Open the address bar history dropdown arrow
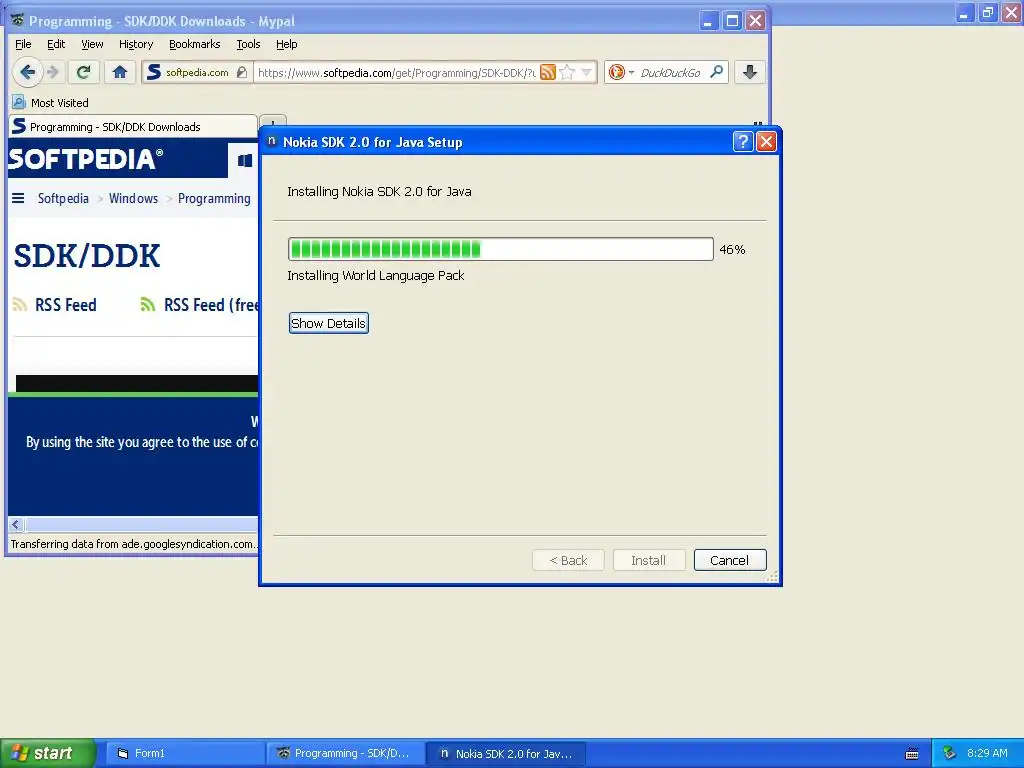This screenshot has height=768, width=1024. coord(586,72)
